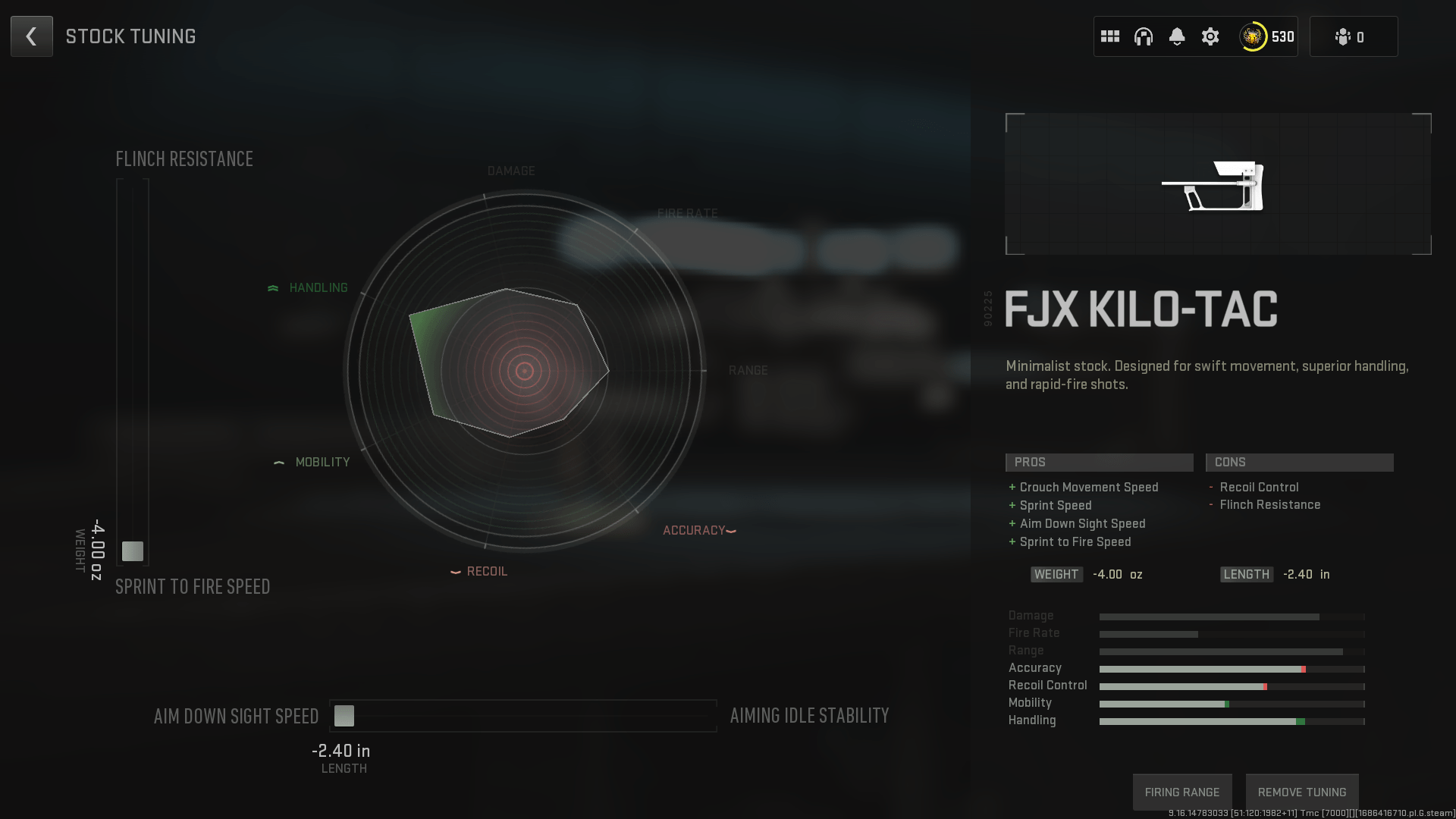
Task: Click the CONS header
Action: (x=1299, y=462)
